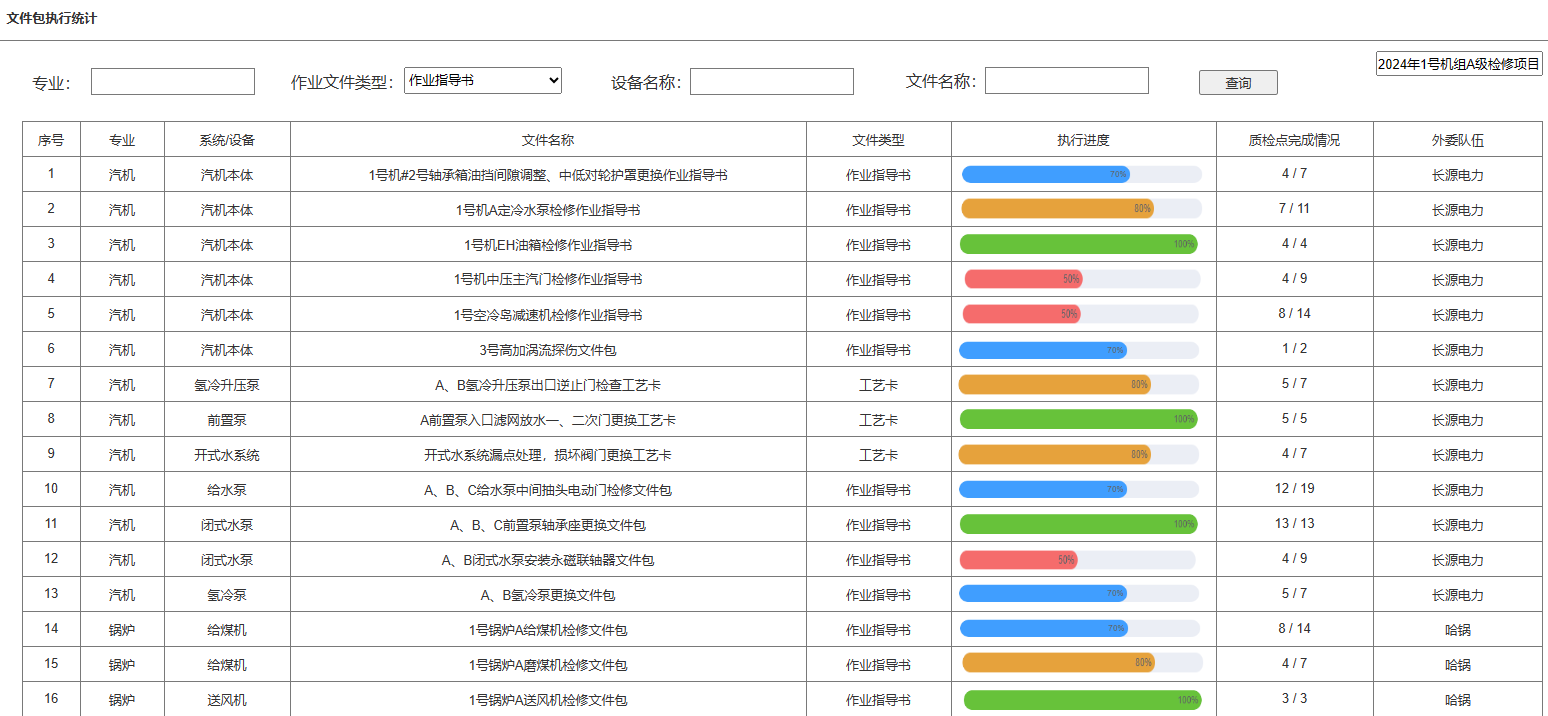Click A、B、C前置泵轴承座更换文件包

(x=548, y=525)
